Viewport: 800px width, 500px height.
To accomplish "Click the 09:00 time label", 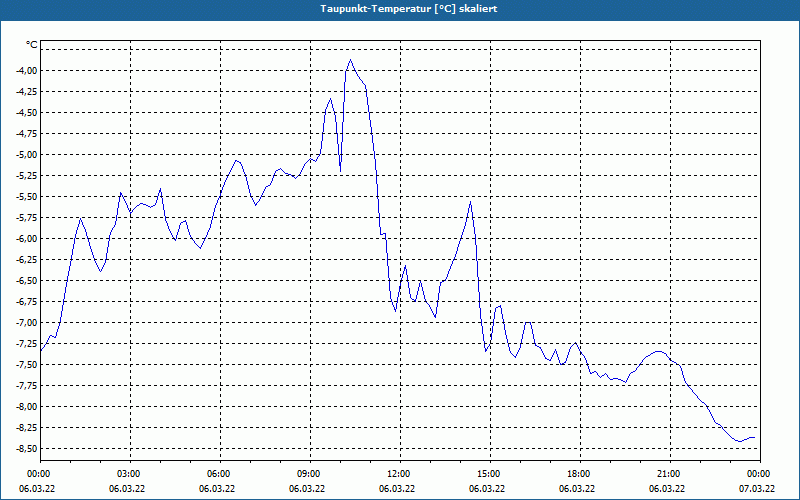I will pos(310,473).
